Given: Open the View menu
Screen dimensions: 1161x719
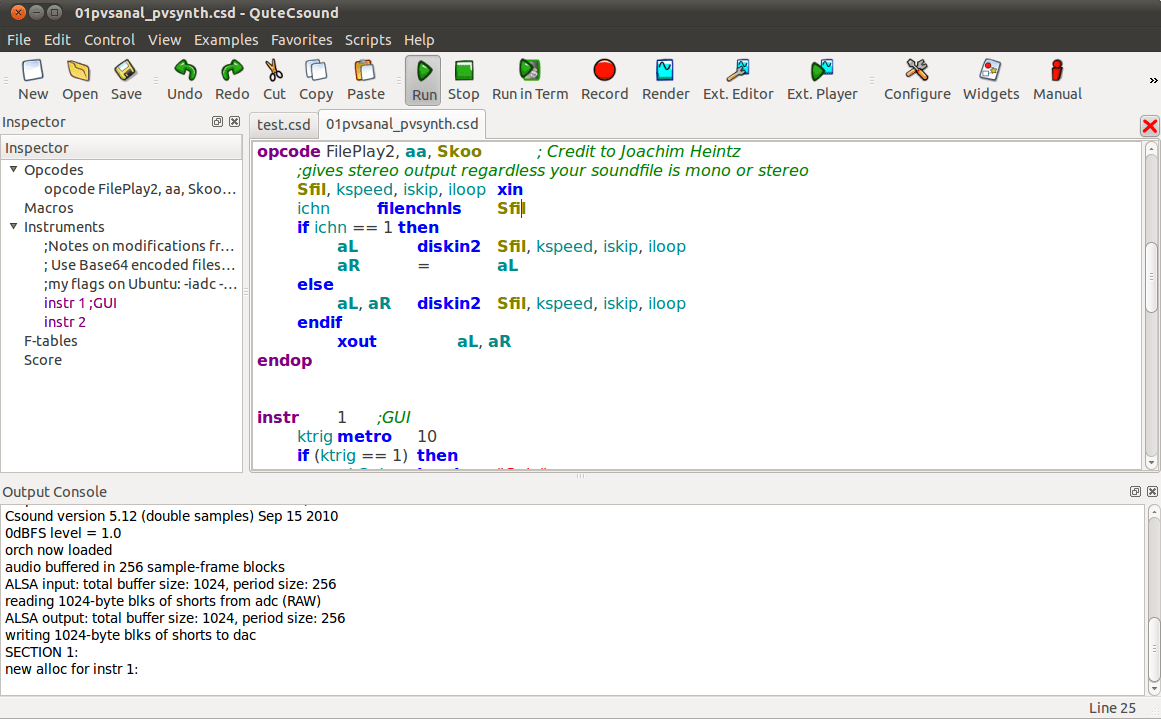Looking at the screenshot, I should [x=164, y=40].
